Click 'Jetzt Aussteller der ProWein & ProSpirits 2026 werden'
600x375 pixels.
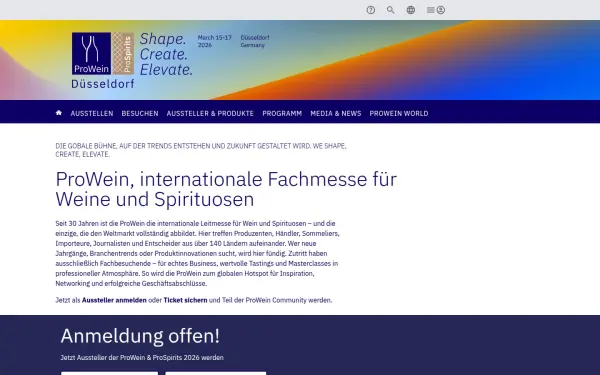[x=142, y=358]
